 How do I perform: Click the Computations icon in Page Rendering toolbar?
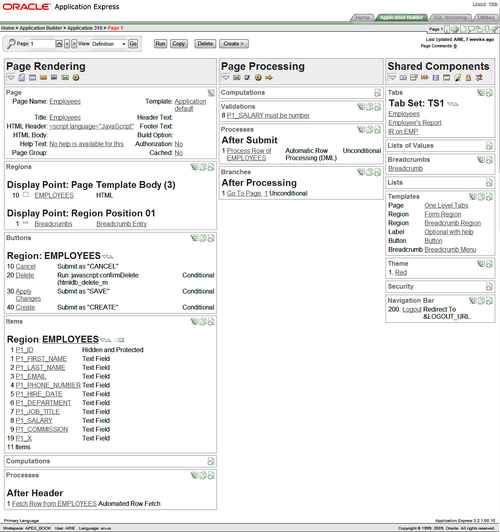click(x=65, y=78)
